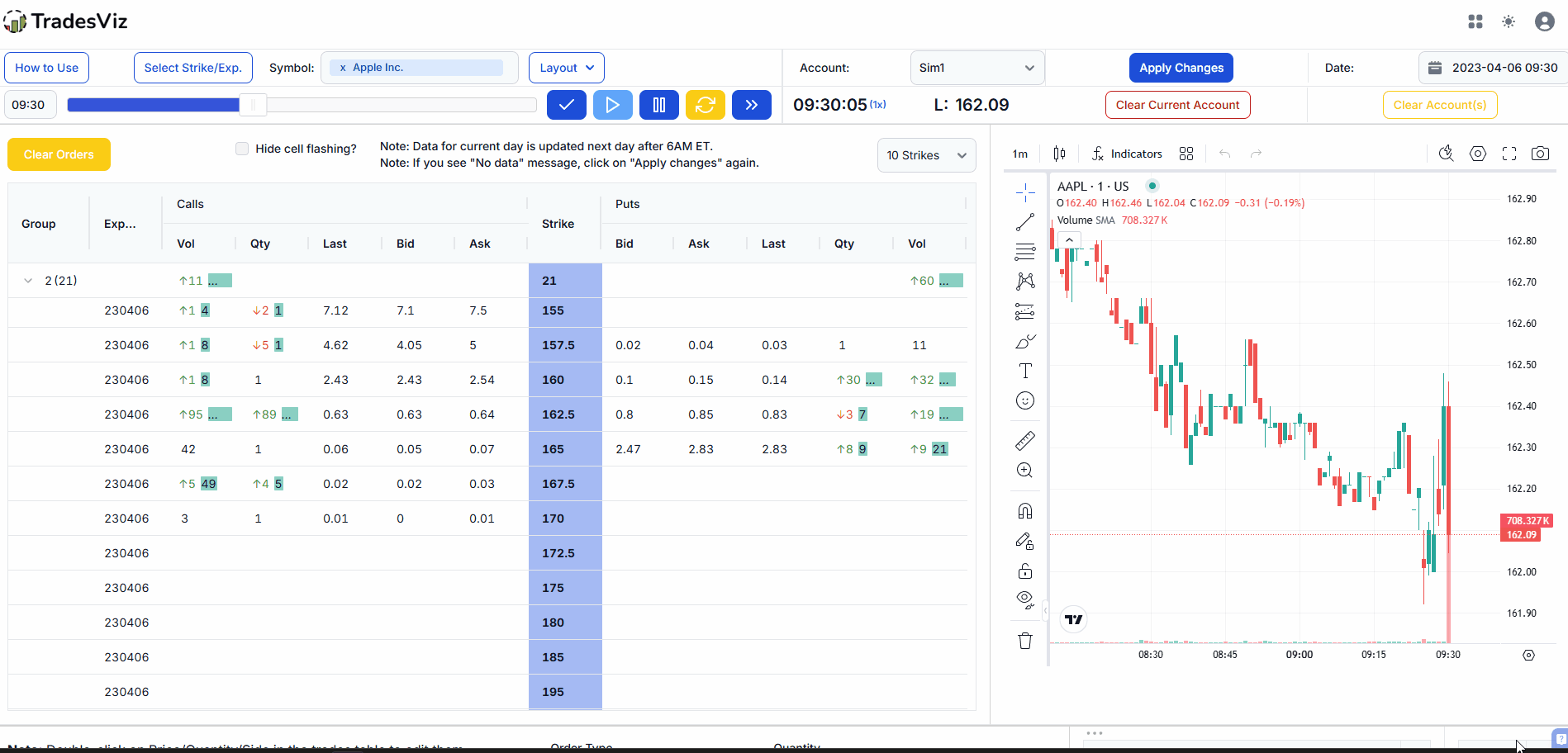Open the 10 Strikes dropdown

tap(925, 155)
